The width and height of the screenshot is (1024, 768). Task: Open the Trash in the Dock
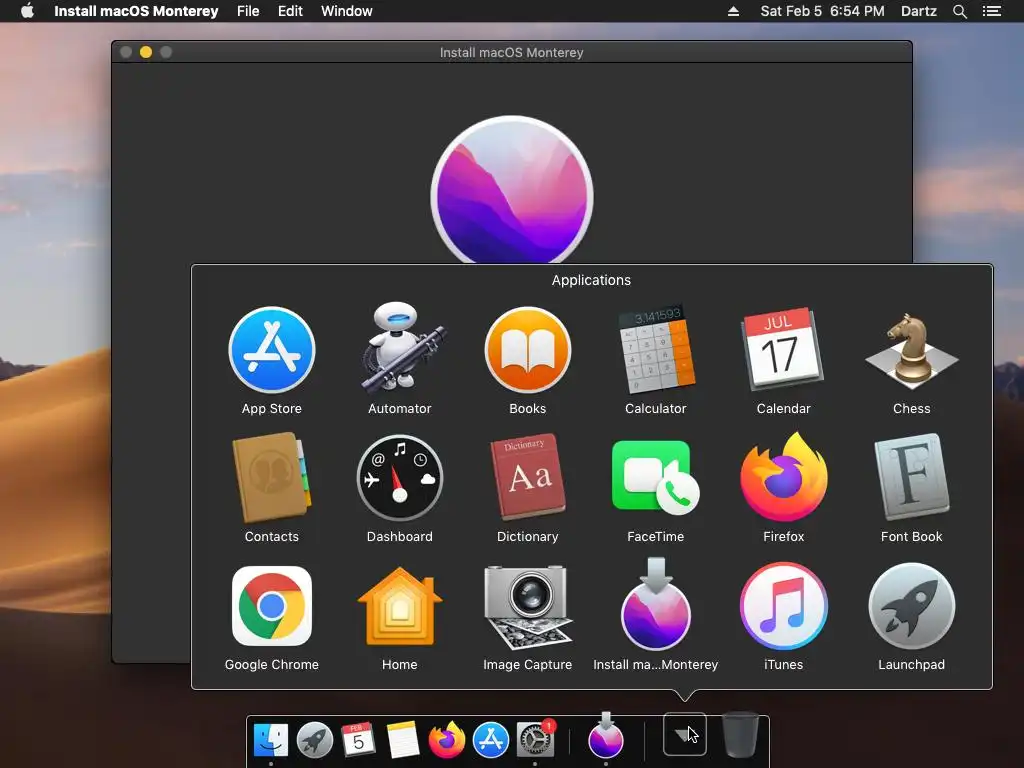(x=741, y=735)
